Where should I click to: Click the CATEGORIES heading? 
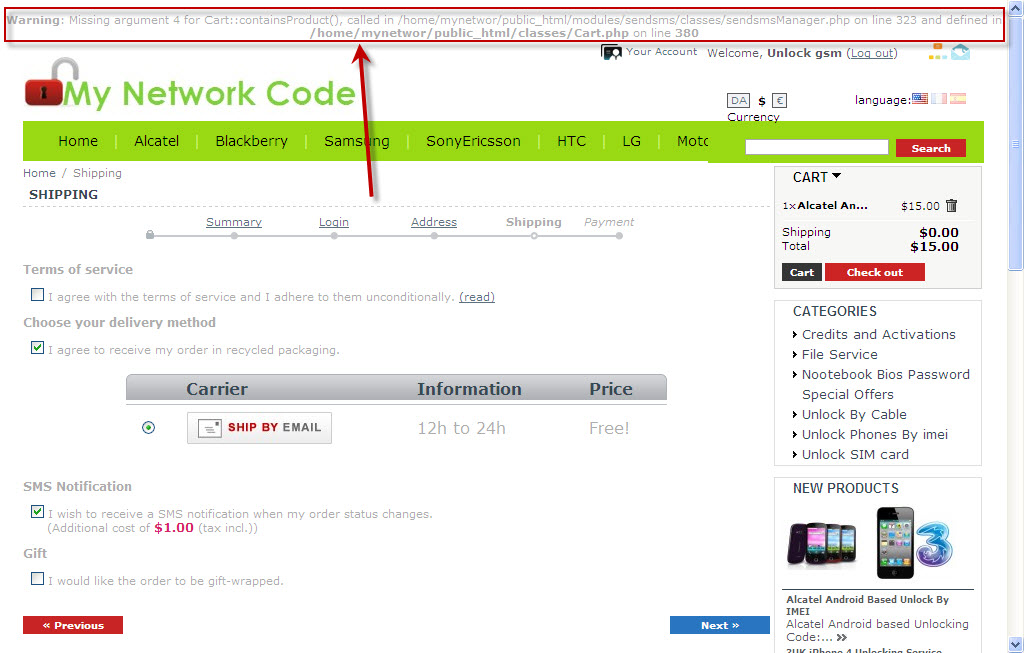click(835, 311)
